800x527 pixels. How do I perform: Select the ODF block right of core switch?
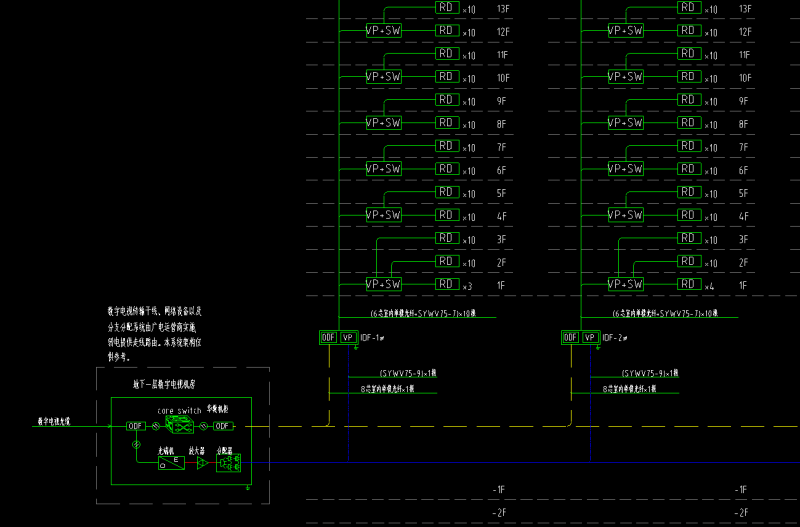tap(224, 426)
